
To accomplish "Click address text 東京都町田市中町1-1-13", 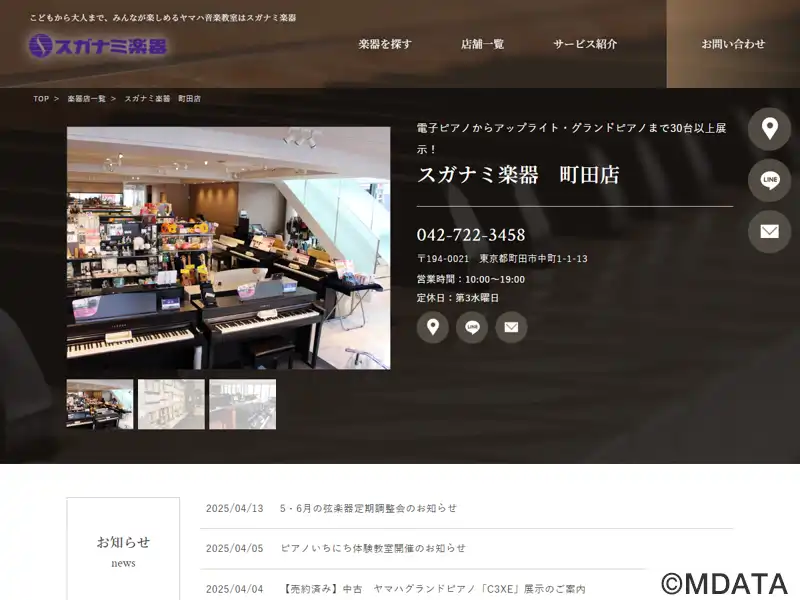I will (x=533, y=259).
